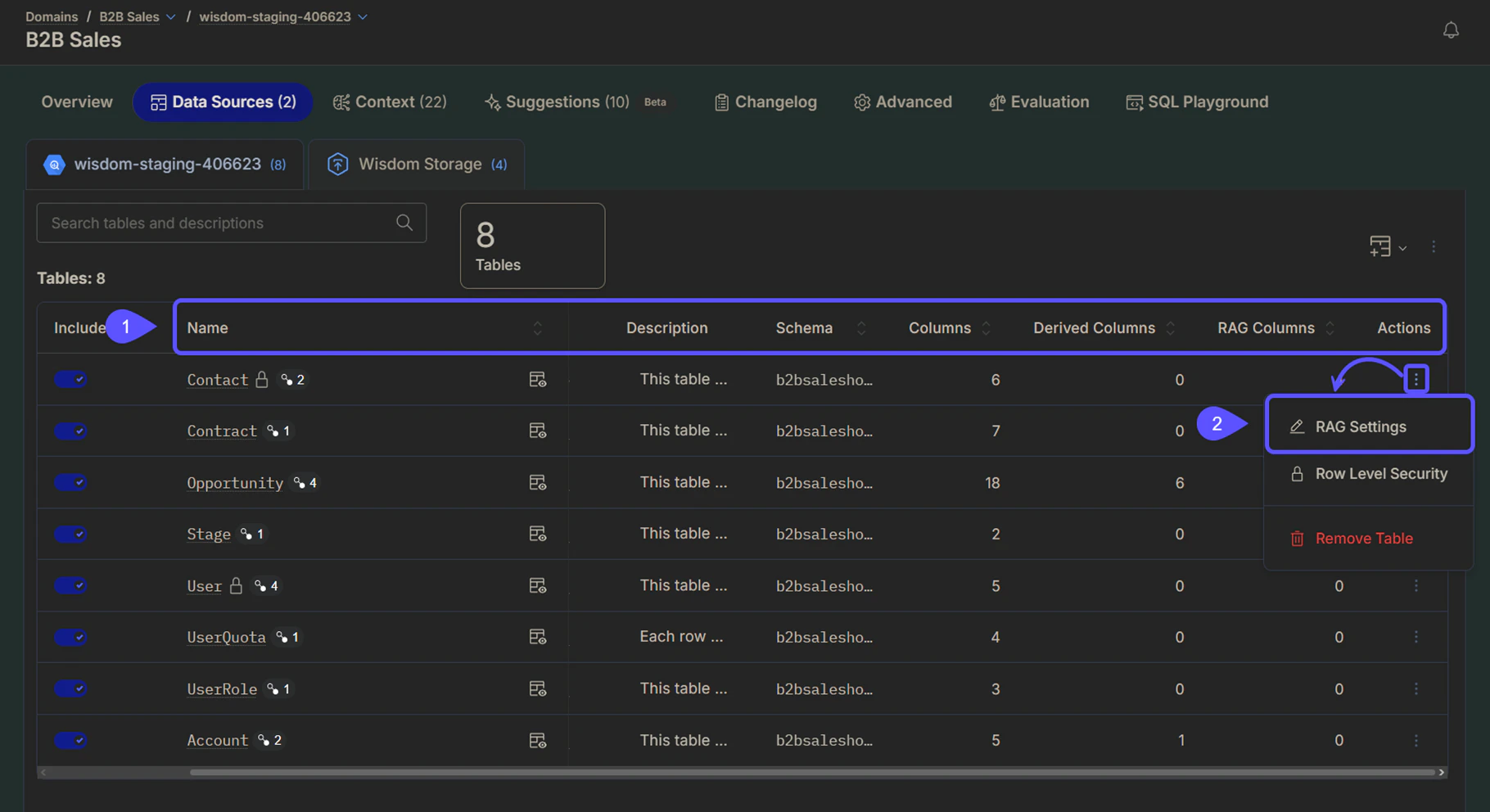Open actions menu for UserQuota row
Screen dimensions: 1490x812
(1416, 637)
